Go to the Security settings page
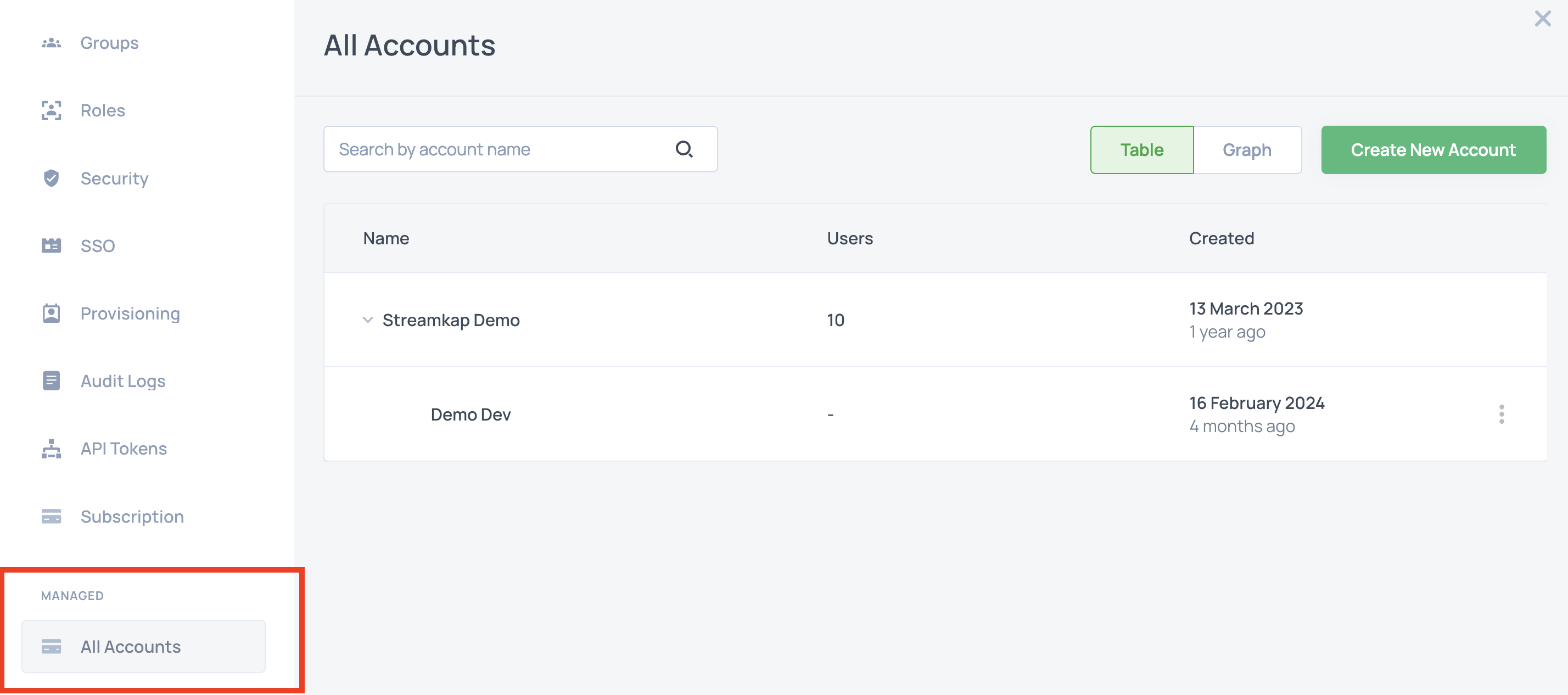 pyautogui.click(x=114, y=178)
